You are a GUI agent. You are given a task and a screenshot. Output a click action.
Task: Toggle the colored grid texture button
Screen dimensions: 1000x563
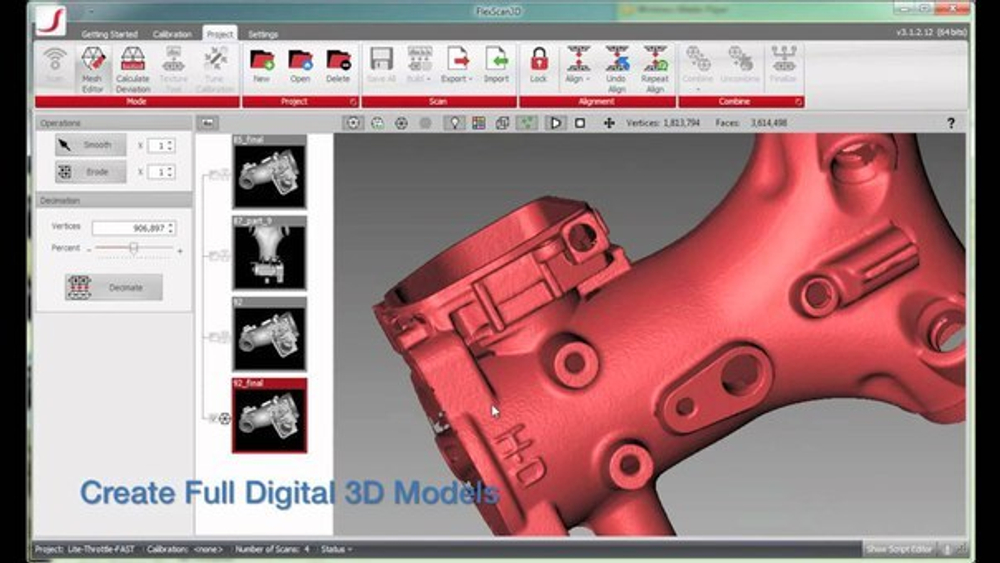(478, 123)
